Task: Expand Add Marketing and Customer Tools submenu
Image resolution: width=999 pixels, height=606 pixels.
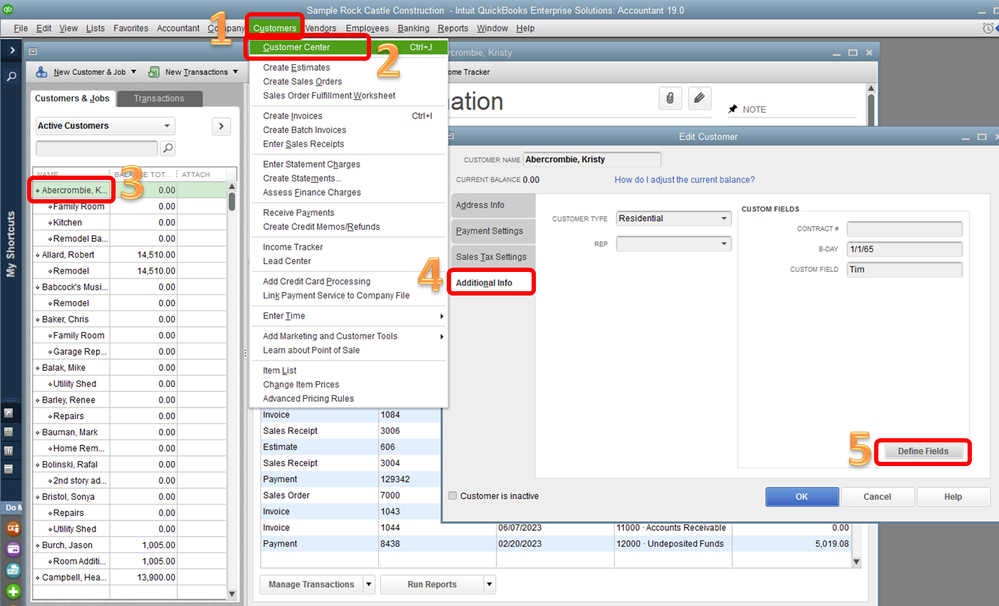Action: click(441, 336)
